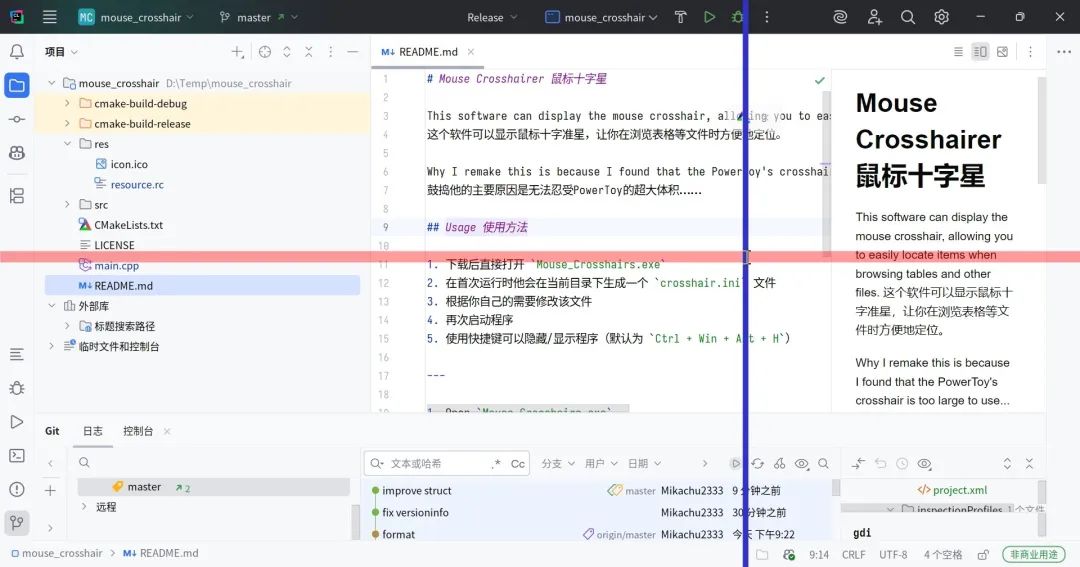Click locate-file target icon in project panel

coord(264,52)
